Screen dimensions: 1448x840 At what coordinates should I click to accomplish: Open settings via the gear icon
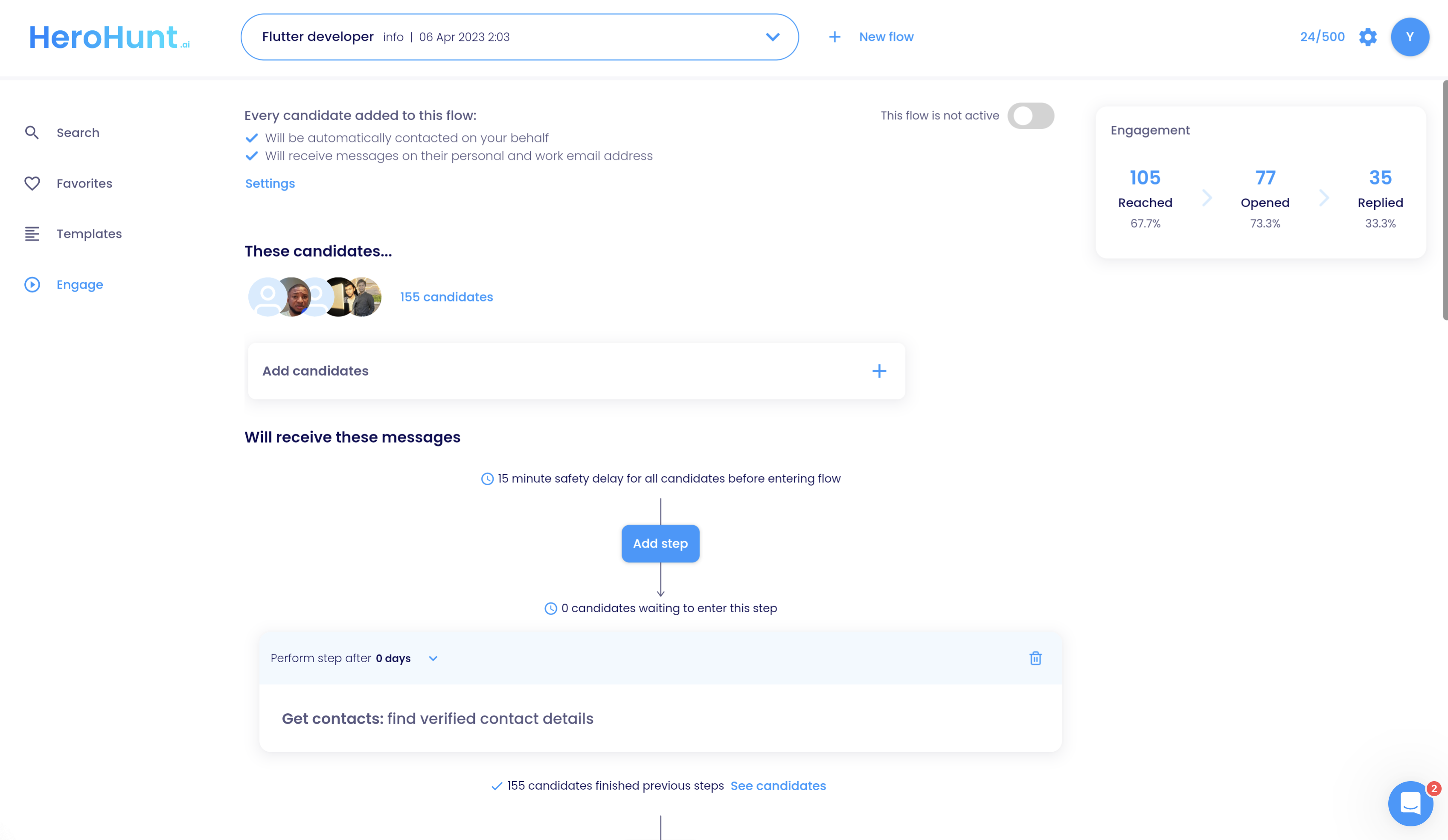1368,37
